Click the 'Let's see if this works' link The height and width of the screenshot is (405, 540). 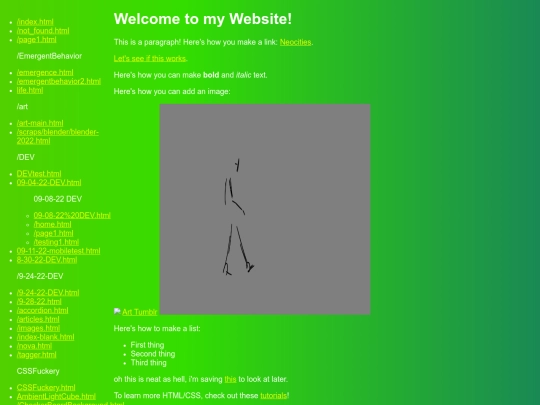[x=150, y=59]
